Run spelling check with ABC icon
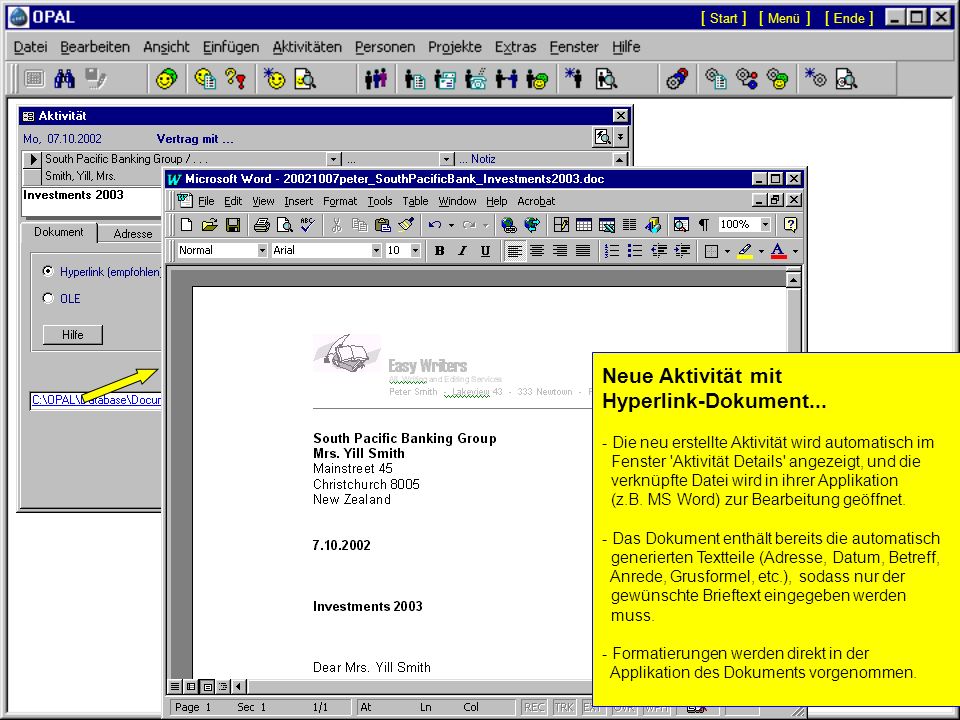 307,225
